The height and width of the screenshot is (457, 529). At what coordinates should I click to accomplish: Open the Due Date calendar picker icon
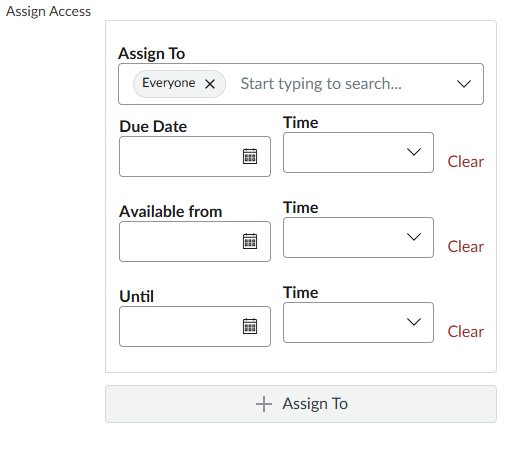(250, 156)
